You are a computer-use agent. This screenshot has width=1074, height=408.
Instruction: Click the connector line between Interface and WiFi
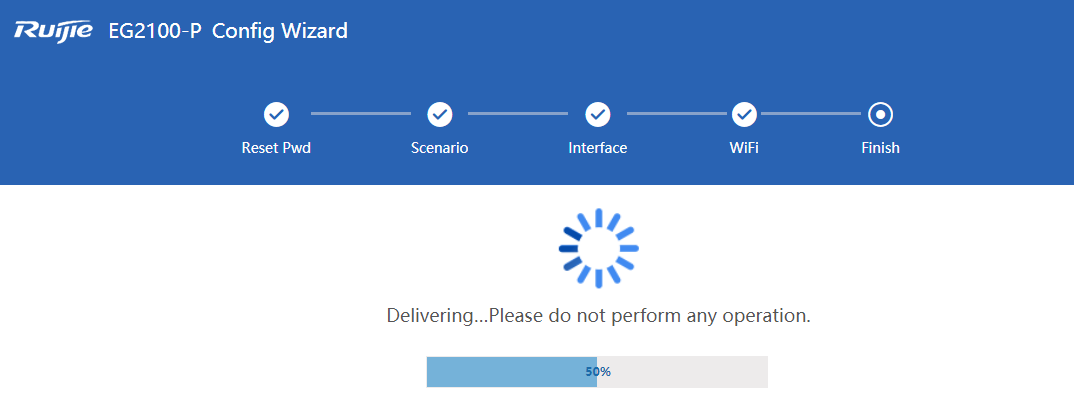[x=675, y=114]
